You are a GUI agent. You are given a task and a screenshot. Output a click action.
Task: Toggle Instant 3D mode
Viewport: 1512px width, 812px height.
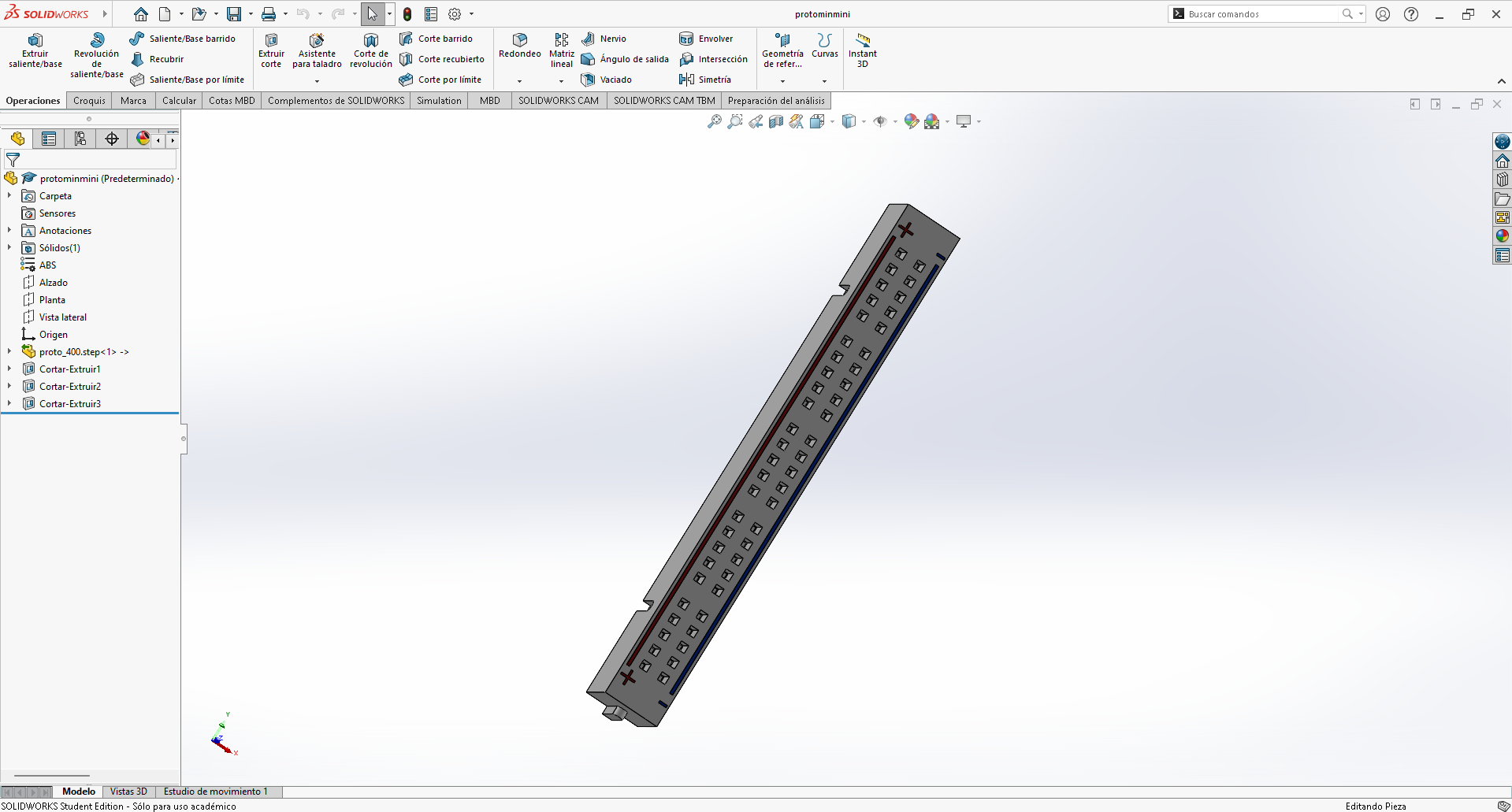coord(863,52)
